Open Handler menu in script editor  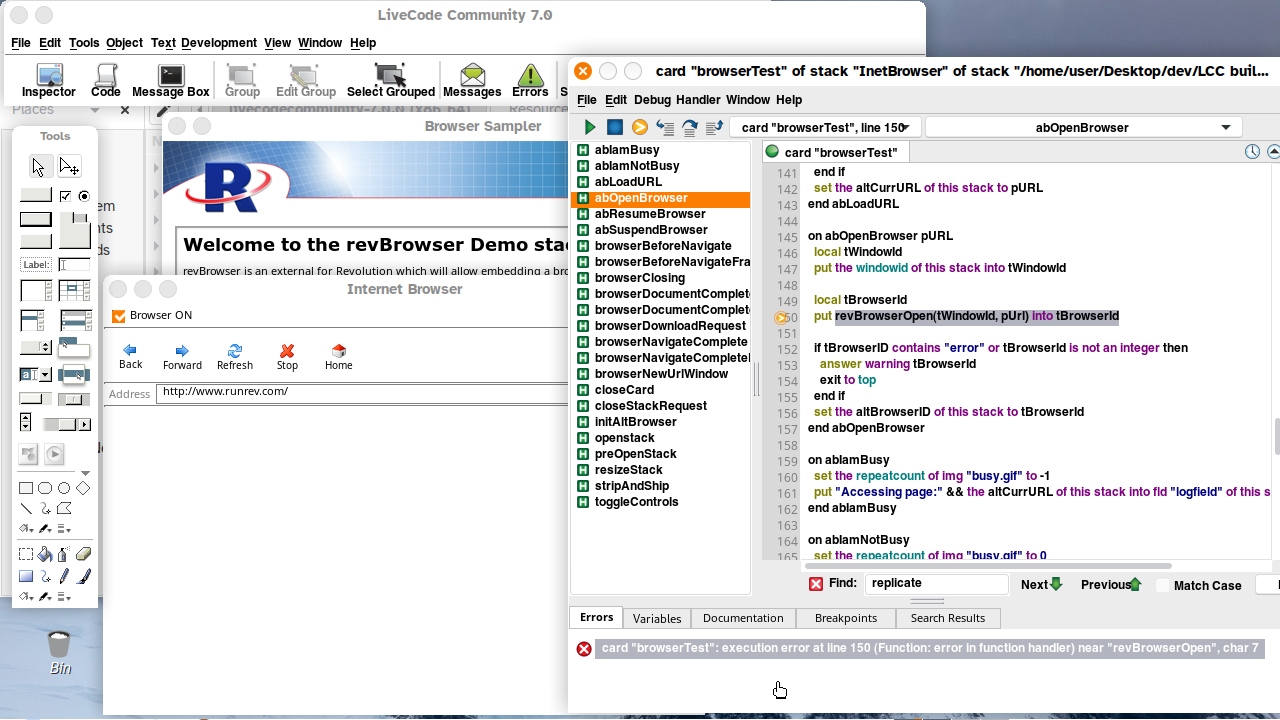click(698, 100)
